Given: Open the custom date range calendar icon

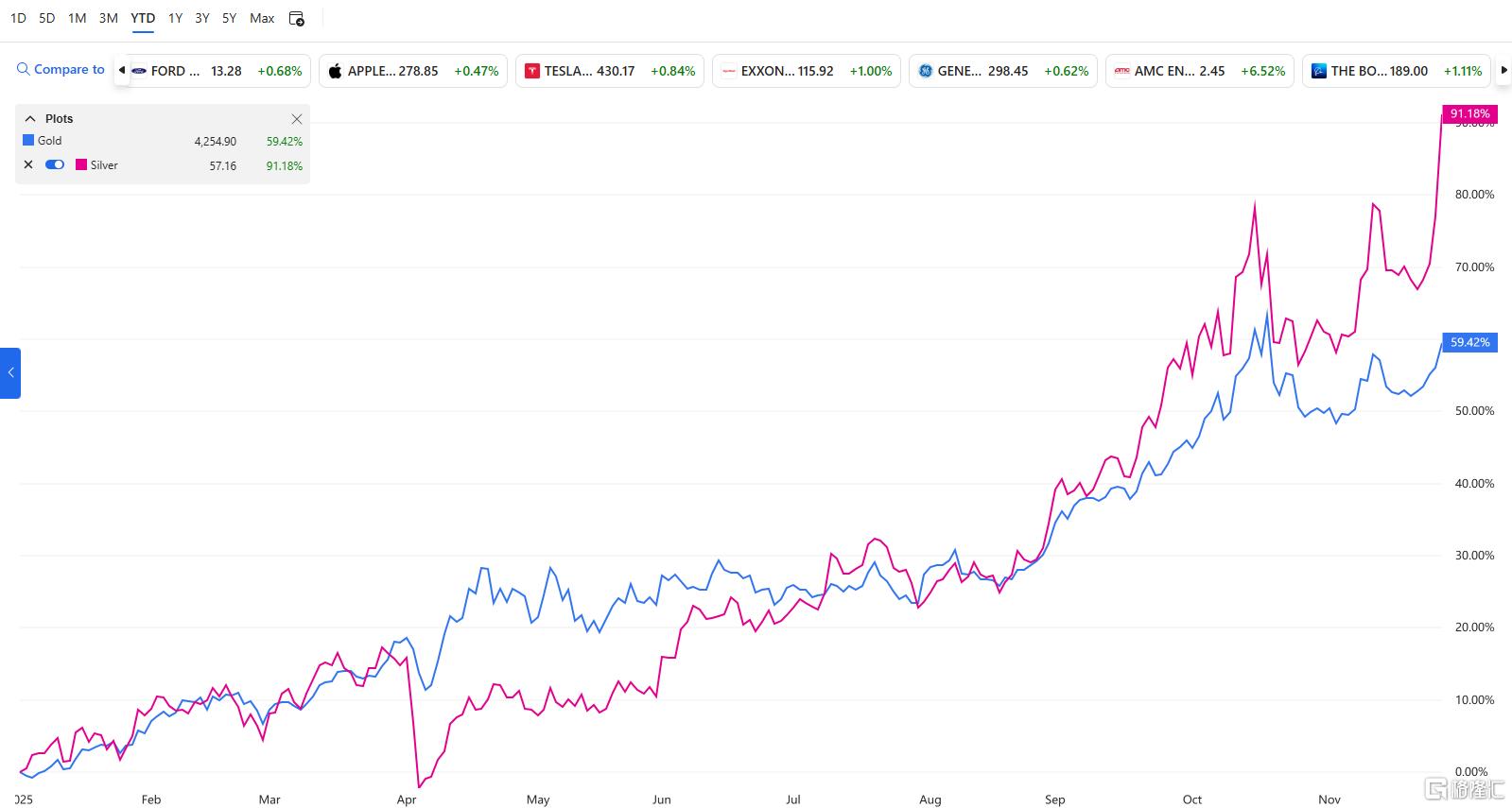Looking at the screenshot, I should click(296, 18).
